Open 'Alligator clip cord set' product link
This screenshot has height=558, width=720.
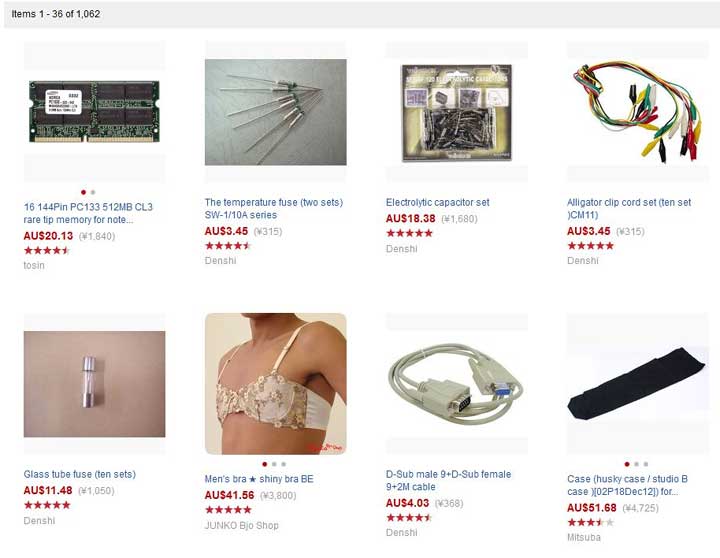click(629, 209)
